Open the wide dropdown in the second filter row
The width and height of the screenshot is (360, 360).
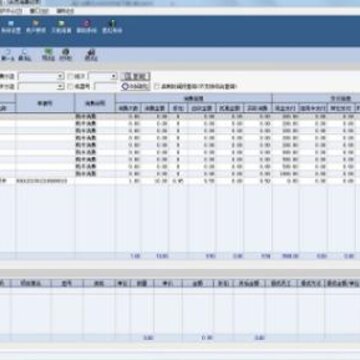click(x=41, y=87)
